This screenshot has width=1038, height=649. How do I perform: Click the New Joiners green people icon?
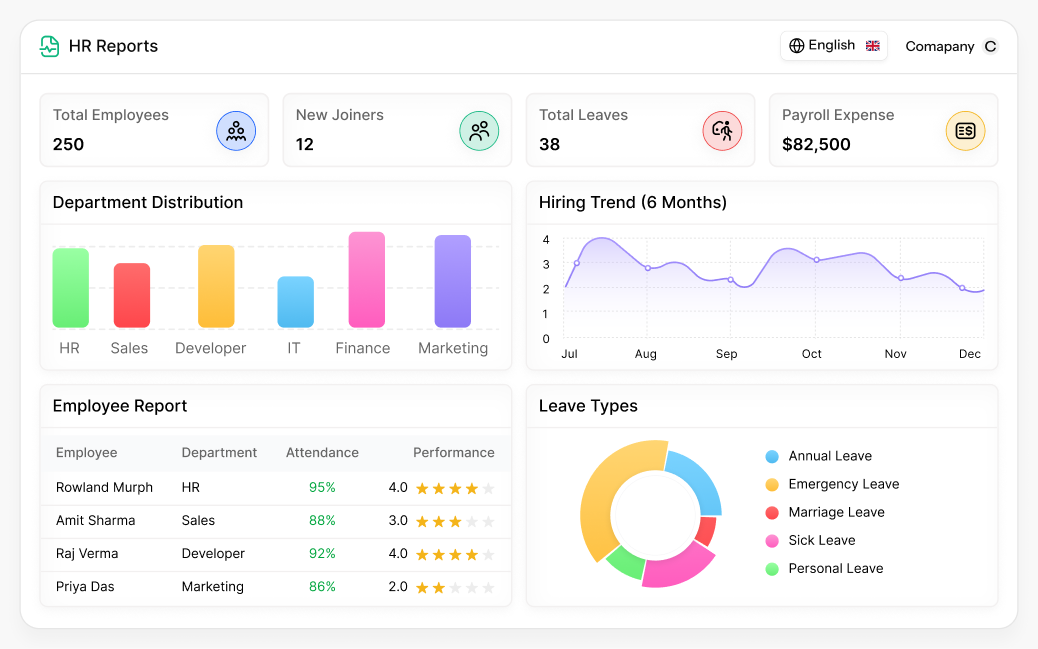[x=479, y=131]
